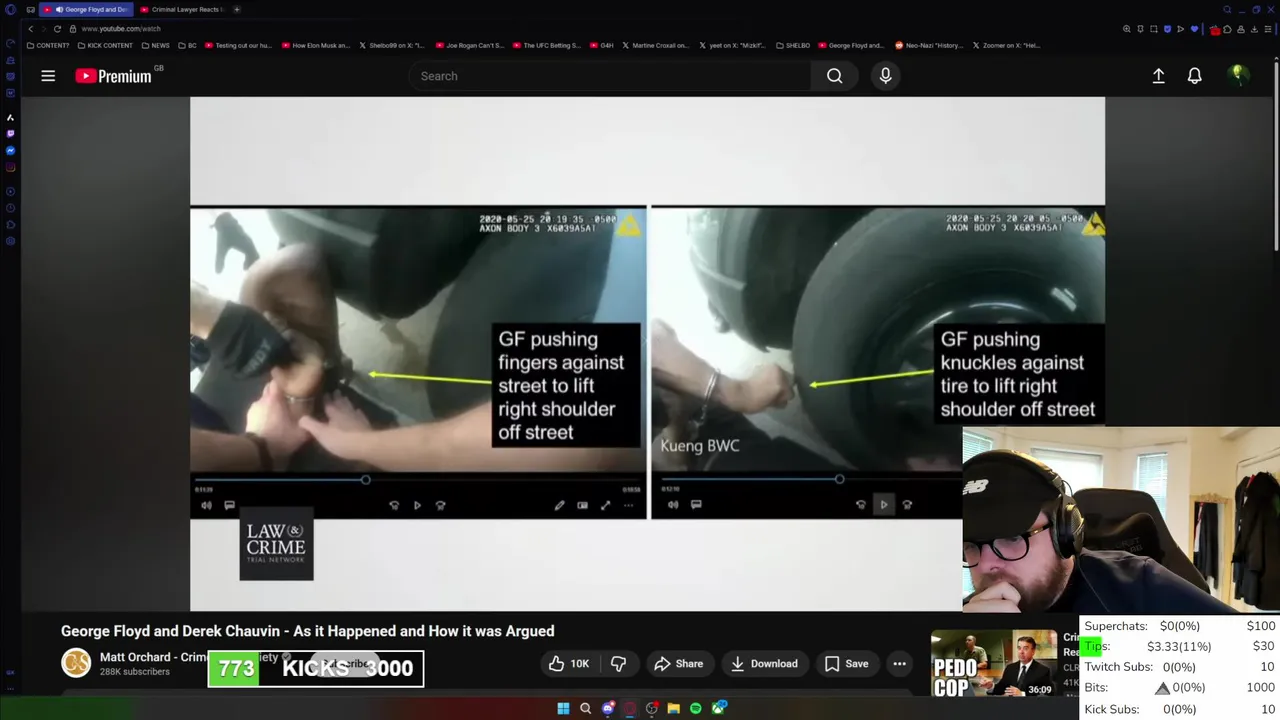Screen dimensions: 1280x720
Task: Click in the YouTube search field
Action: 610,76
